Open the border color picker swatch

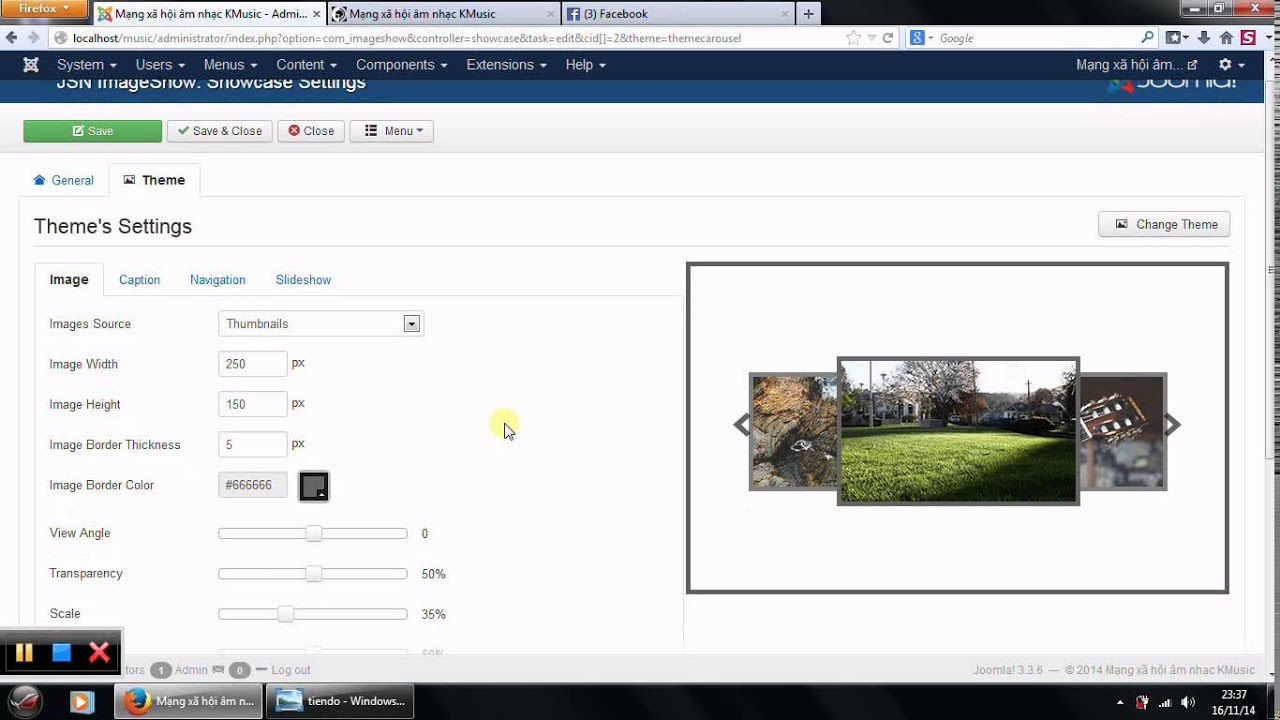click(314, 486)
